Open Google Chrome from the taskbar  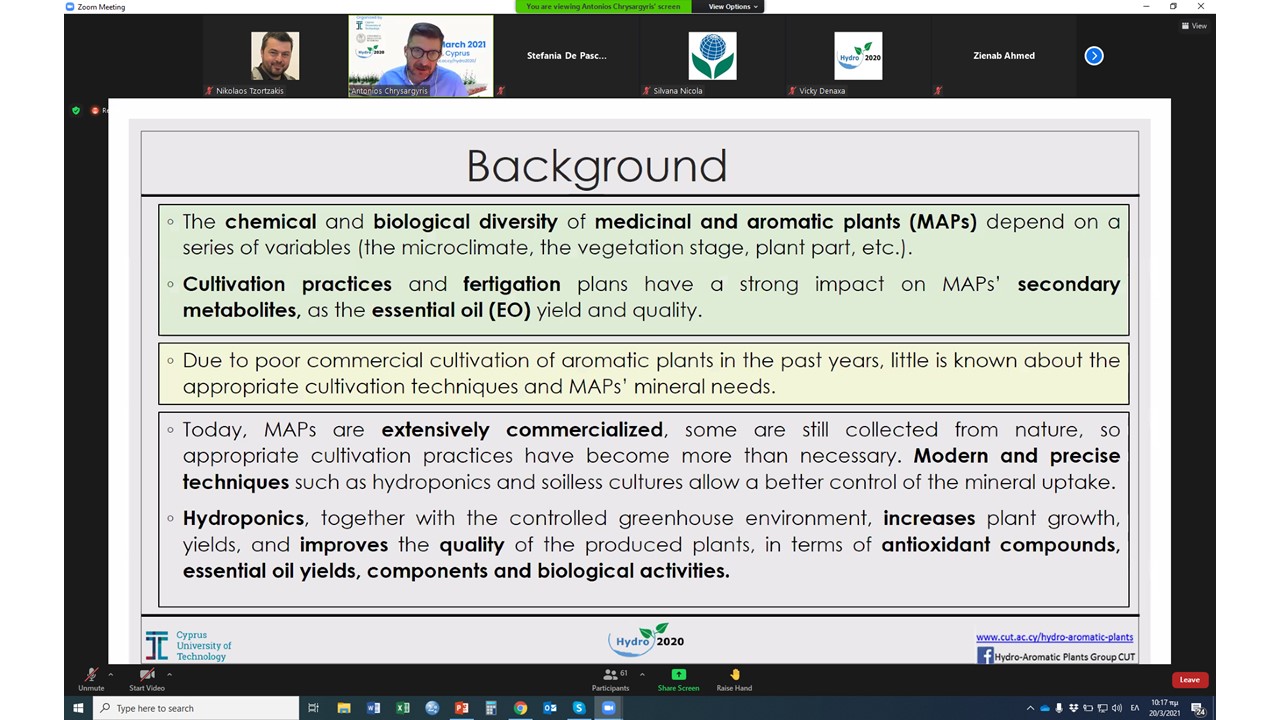520,708
